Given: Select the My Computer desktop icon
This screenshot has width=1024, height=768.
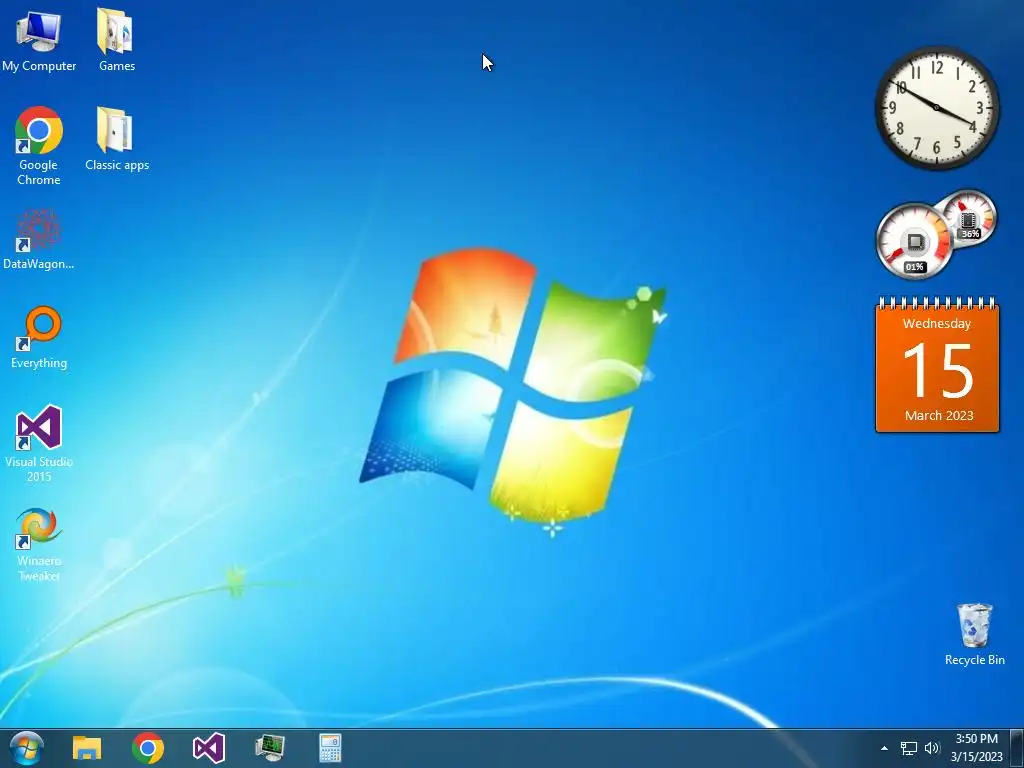Looking at the screenshot, I should click(39, 40).
